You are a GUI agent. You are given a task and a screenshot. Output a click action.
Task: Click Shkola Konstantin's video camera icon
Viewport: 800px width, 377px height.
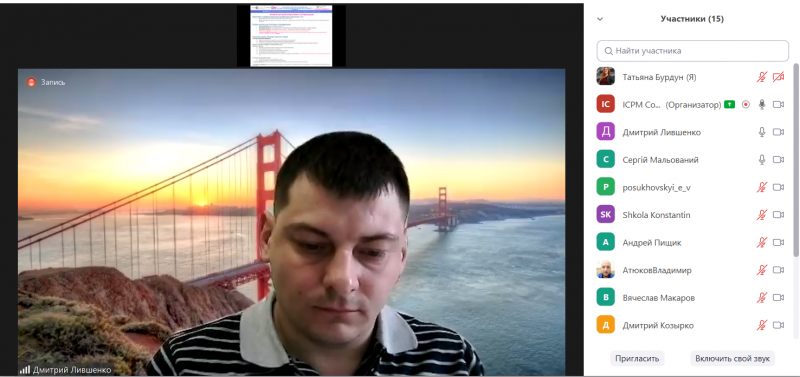778,215
